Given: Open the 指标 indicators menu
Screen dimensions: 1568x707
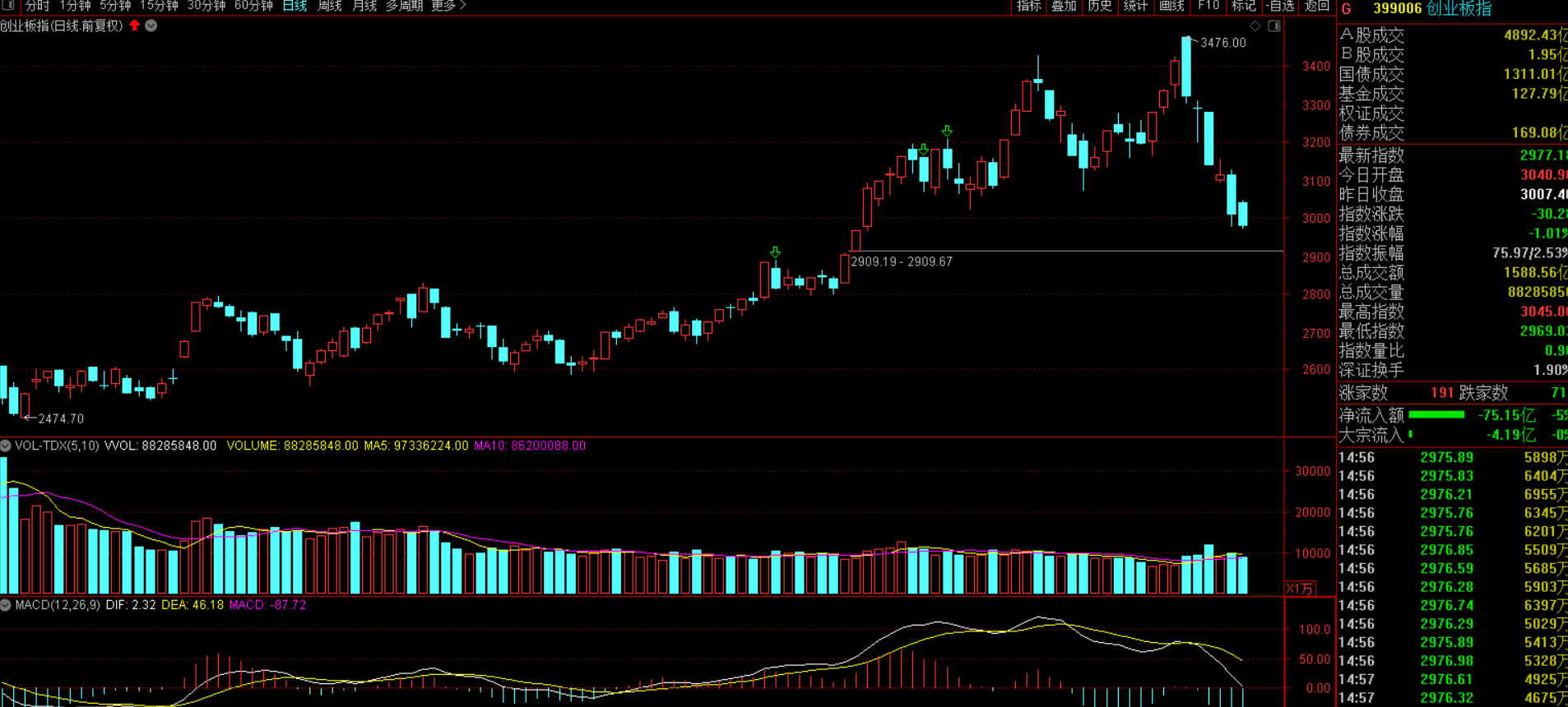Looking at the screenshot, I should 1028,6.
